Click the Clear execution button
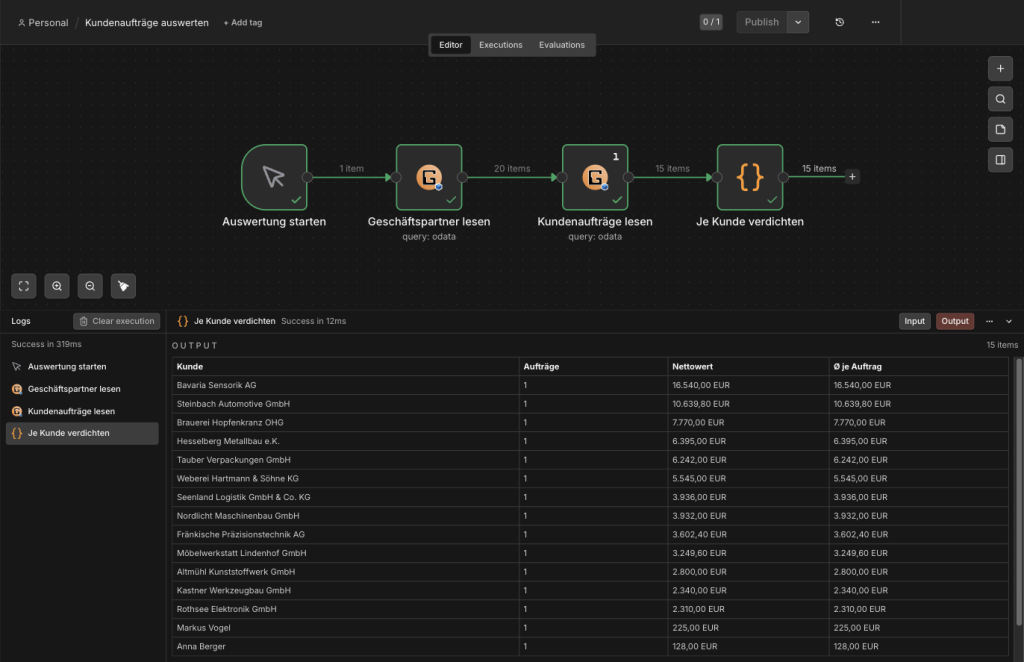The width and height of the screenshot is (1024, 662). (x=117, y=321)
